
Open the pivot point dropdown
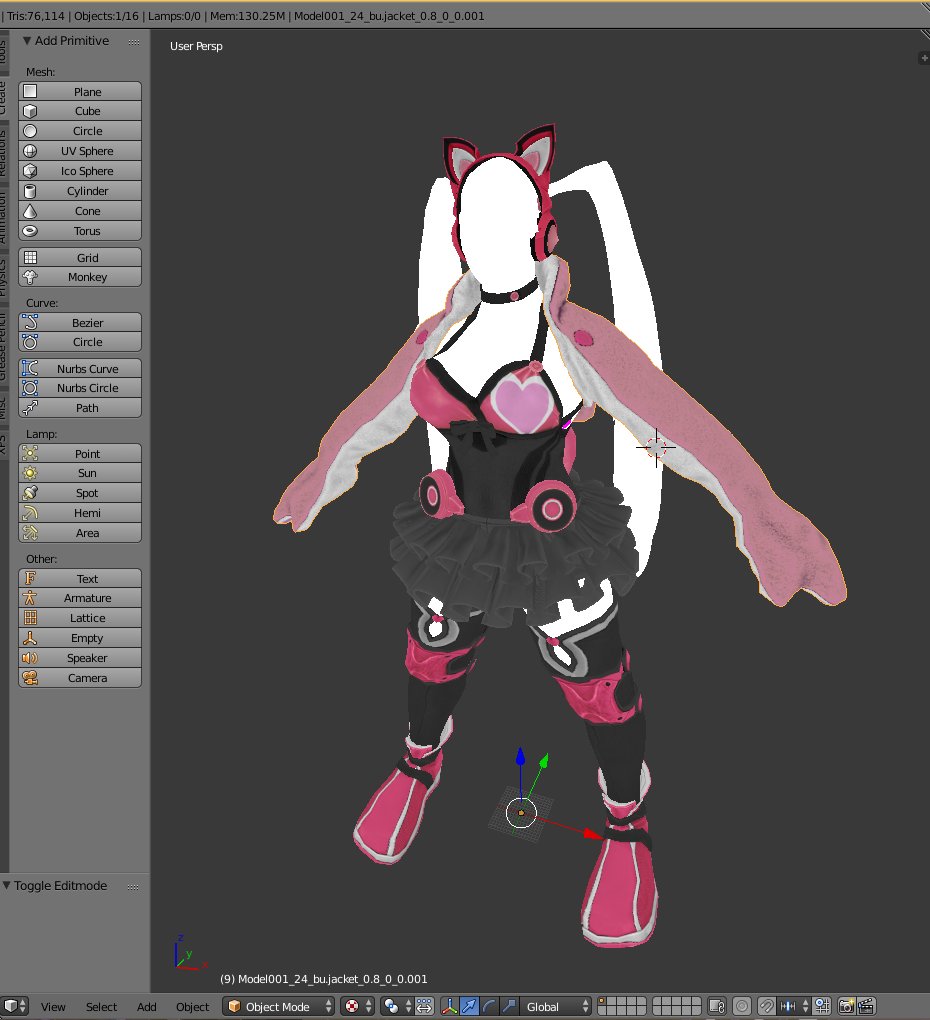(397, 1006)
